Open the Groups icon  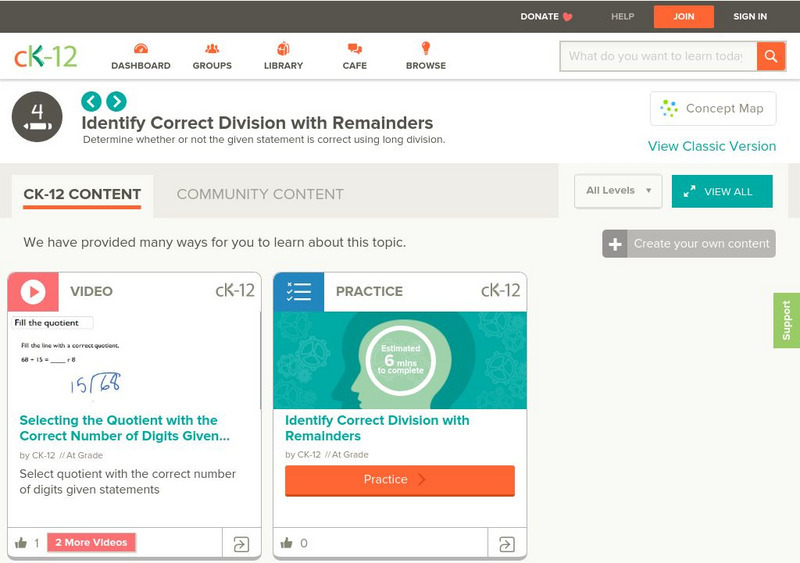pyautogui.click(x=212, y=48)
